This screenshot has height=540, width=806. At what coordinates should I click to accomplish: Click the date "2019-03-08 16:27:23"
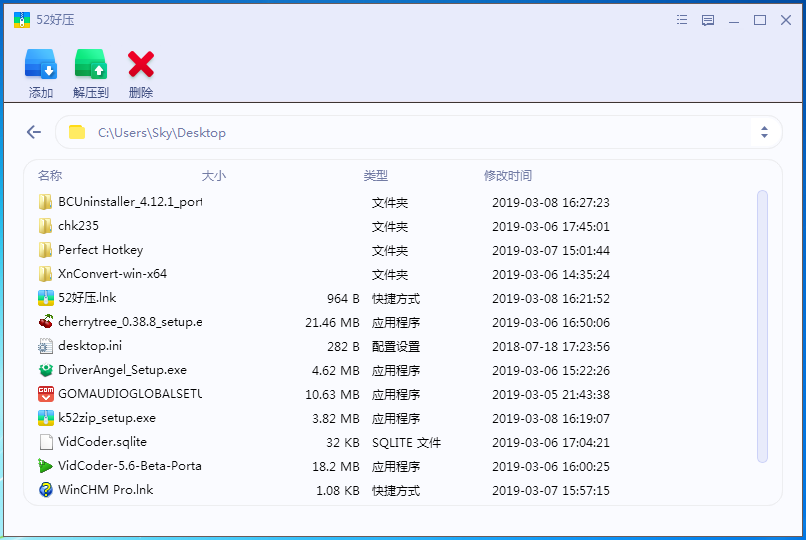coord(551,202)
